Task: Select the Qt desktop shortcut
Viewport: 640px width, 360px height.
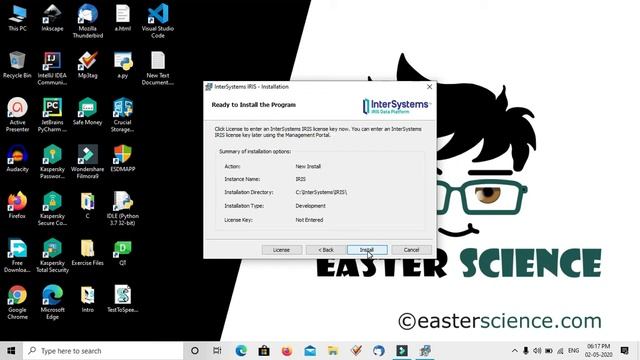Action: [122, 252]
